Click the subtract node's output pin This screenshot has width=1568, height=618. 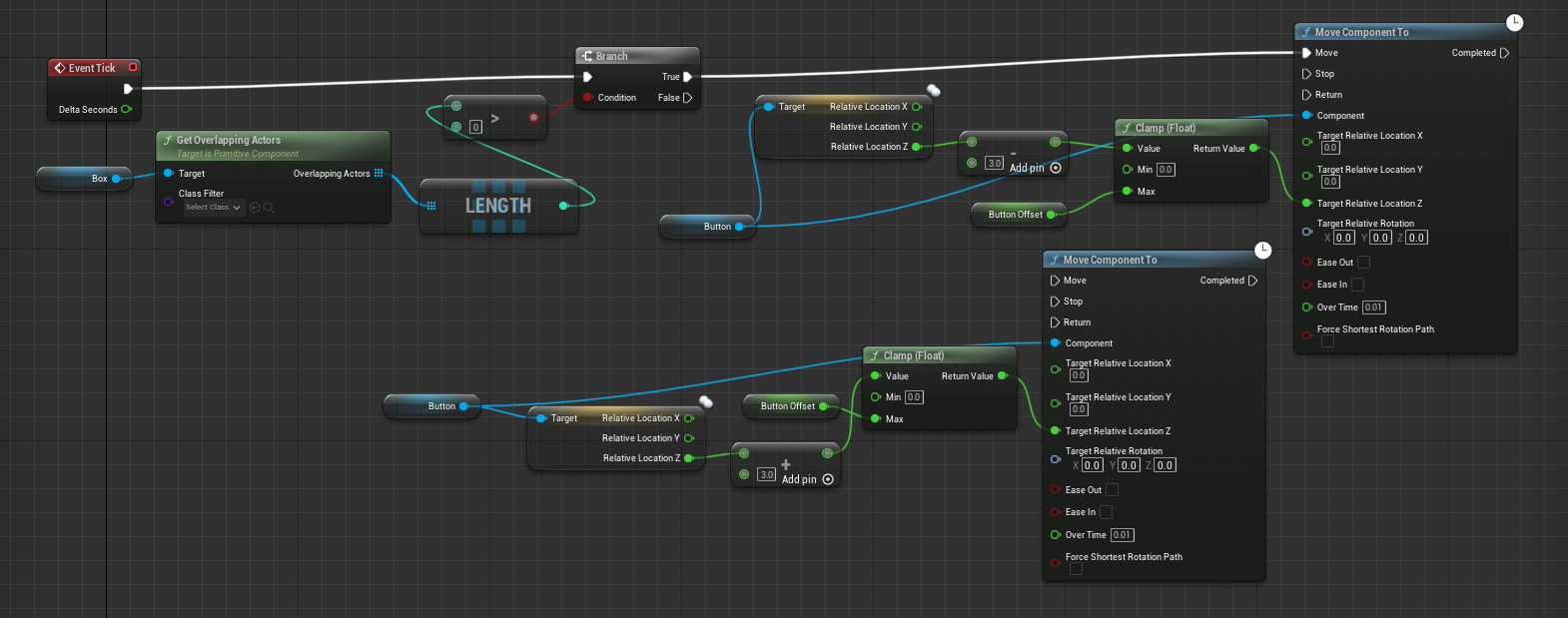pyautogui.click(x=1055, y=142)
